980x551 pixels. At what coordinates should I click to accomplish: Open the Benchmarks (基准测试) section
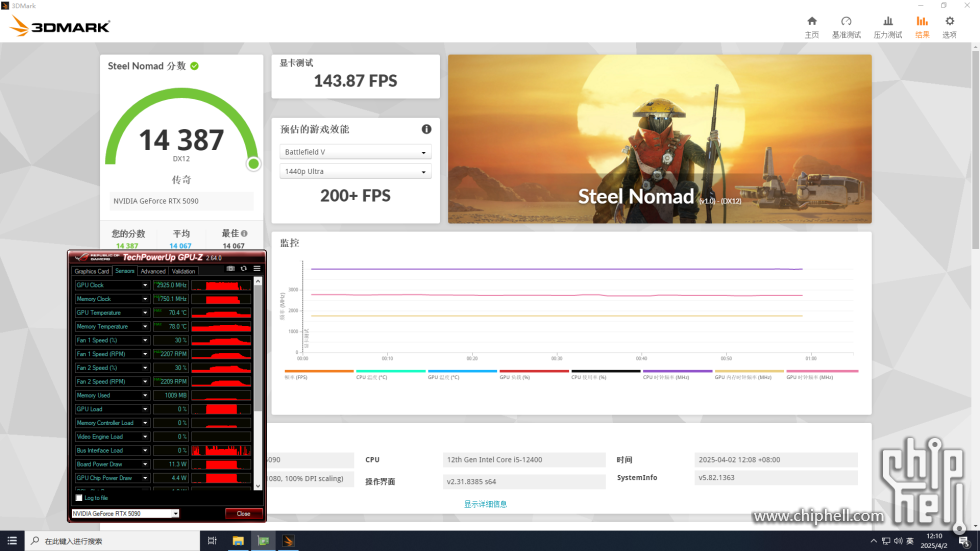pyautogui.click(x=846, y=27)
